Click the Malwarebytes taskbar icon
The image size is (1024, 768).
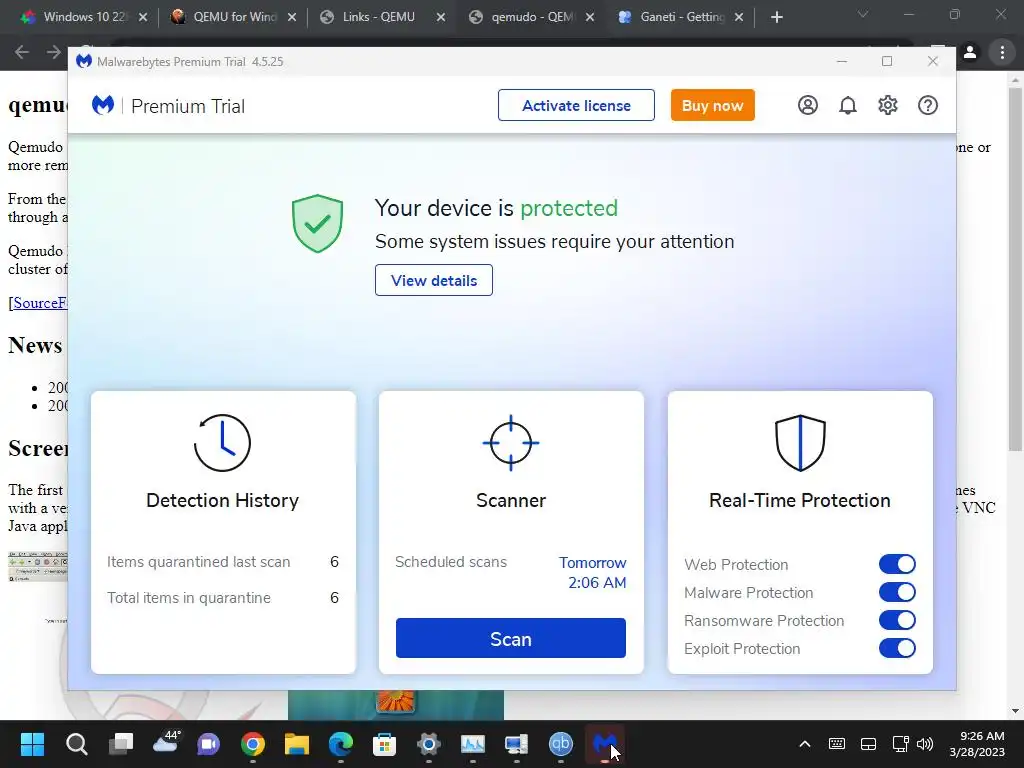[604, 744]
